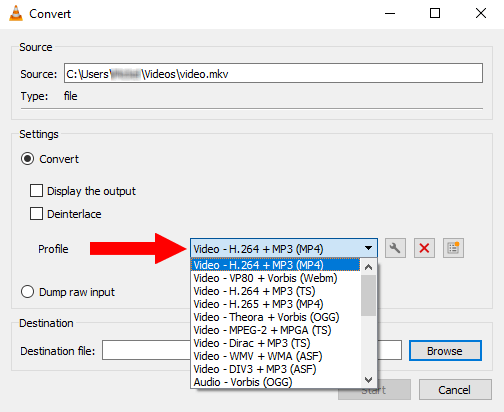Minimize the Convert window
Image resolution: width=504 pixels, height=412 pixels.
pyautogui.click(x=390, y=14)
